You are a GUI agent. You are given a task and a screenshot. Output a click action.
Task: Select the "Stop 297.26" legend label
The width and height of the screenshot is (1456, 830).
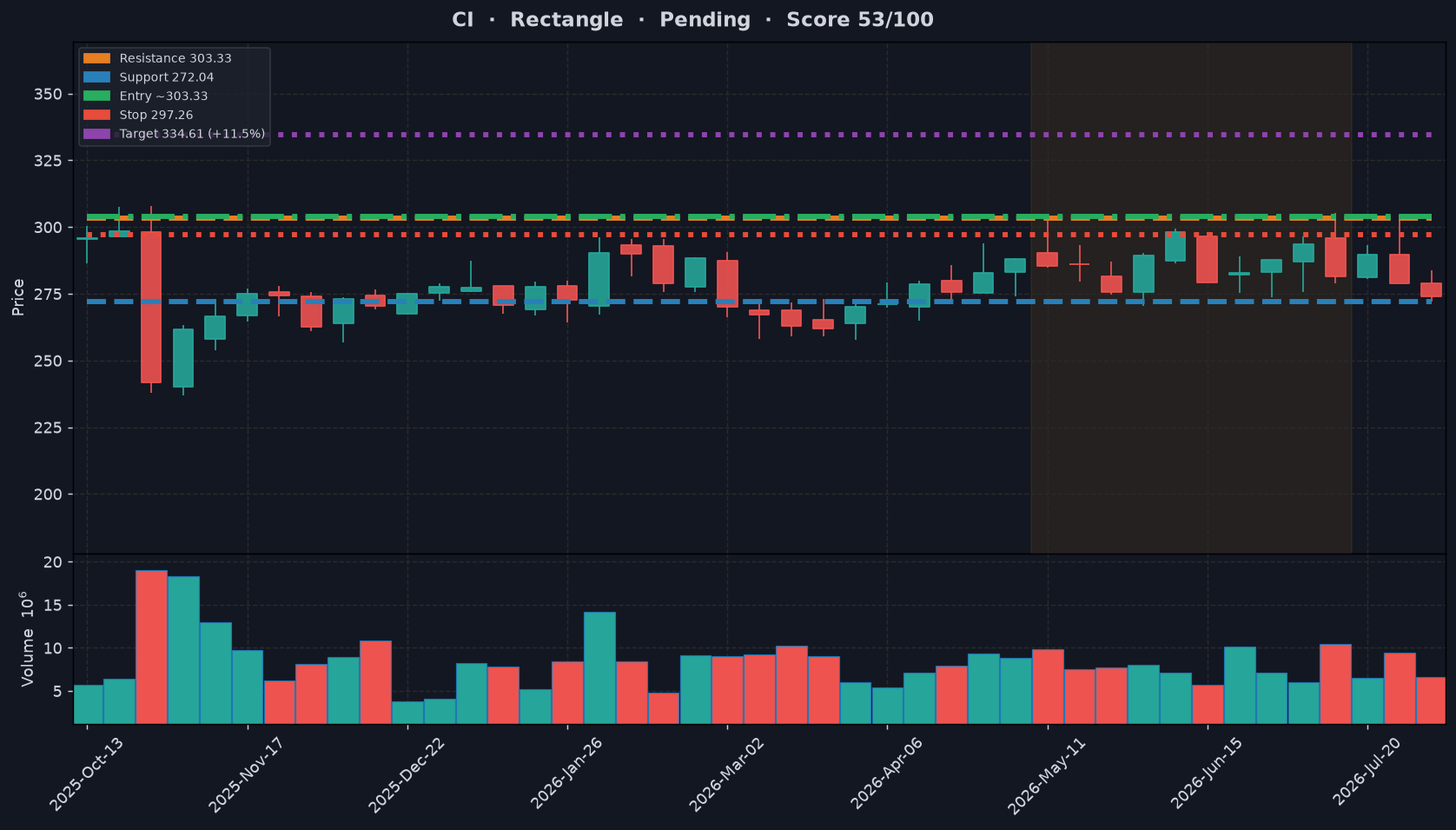(x=156, y=115)
